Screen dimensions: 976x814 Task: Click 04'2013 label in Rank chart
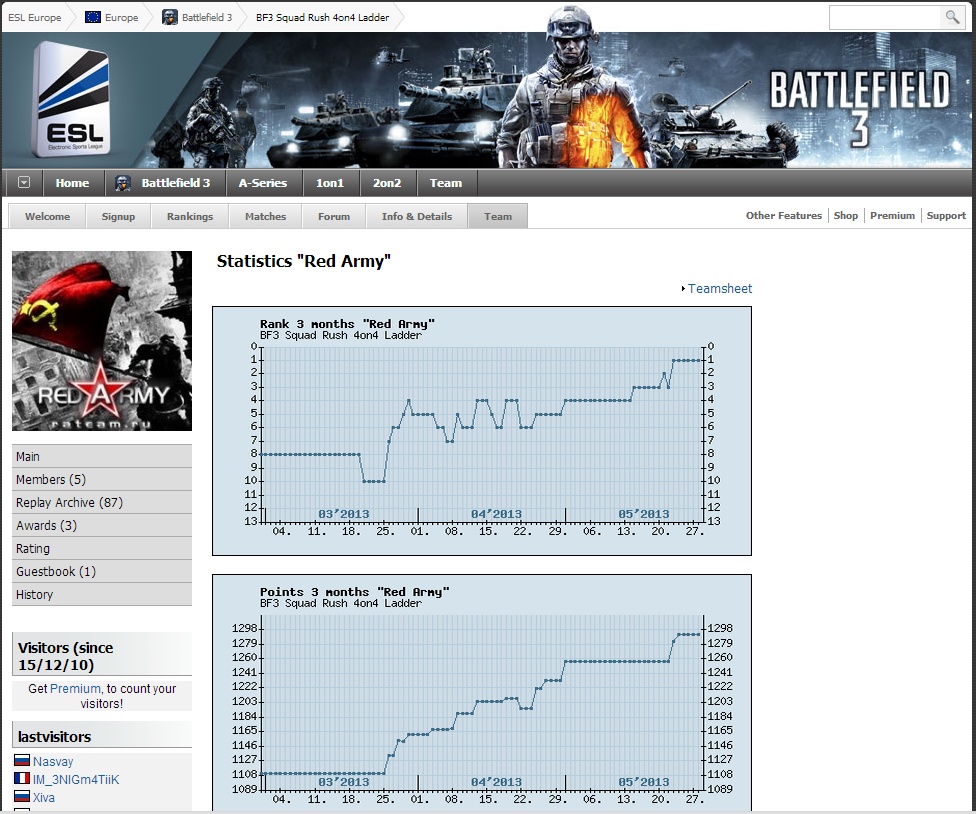click(x=496, y=514)
